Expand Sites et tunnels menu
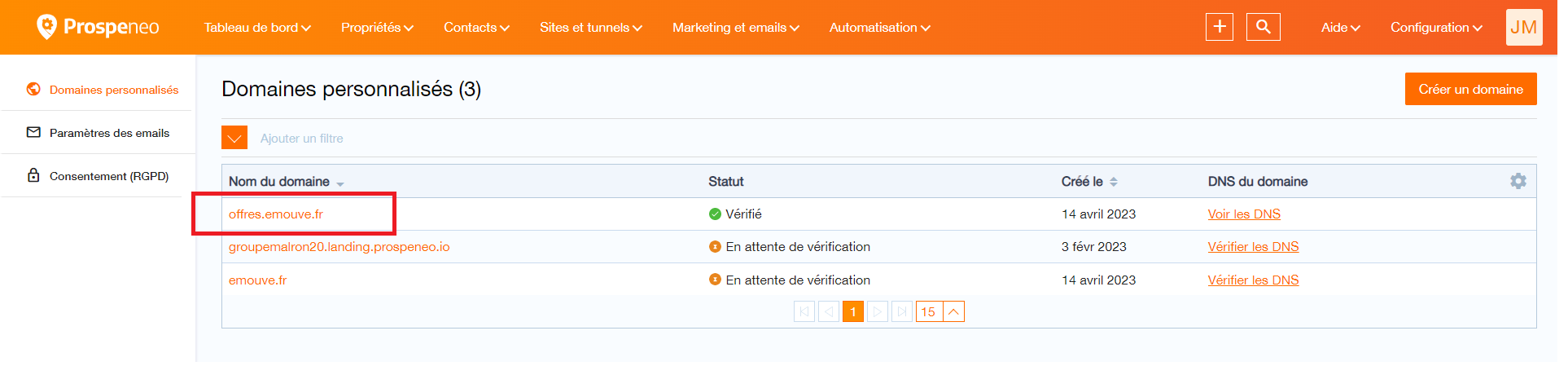Screen dimensions: 1568x366 (x=591, y=28)
